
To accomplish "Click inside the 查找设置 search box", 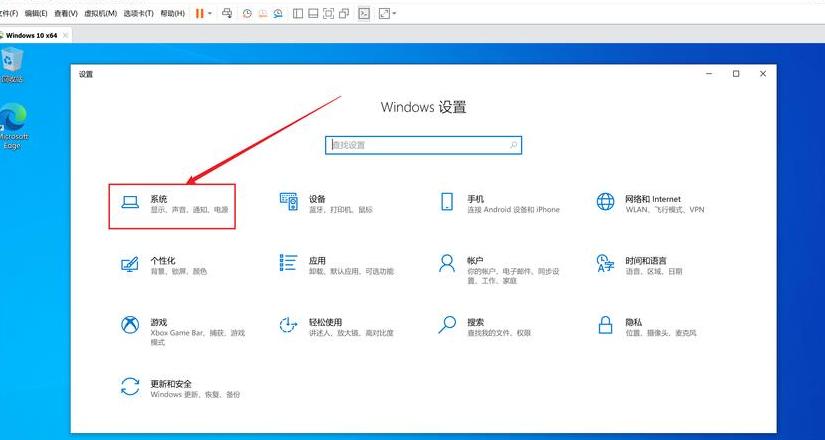I will point(423,145).
